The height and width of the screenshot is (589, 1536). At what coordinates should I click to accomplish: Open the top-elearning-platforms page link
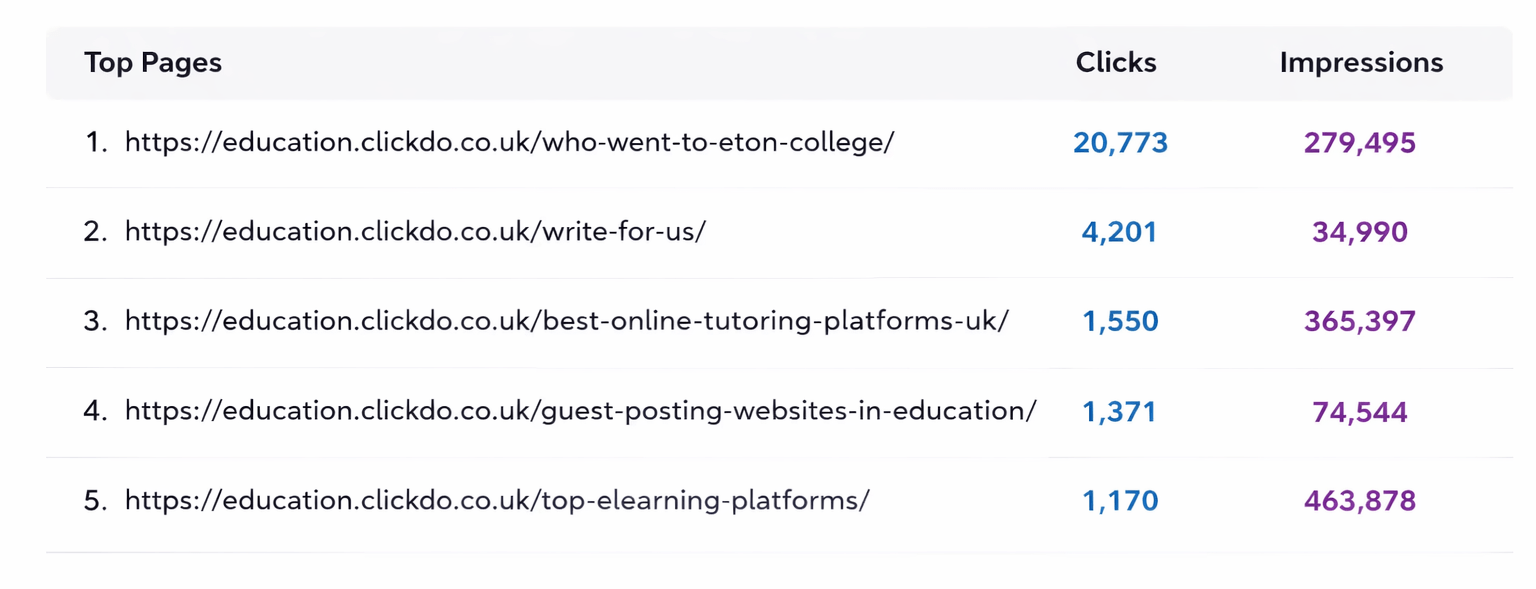coord(497,500)
